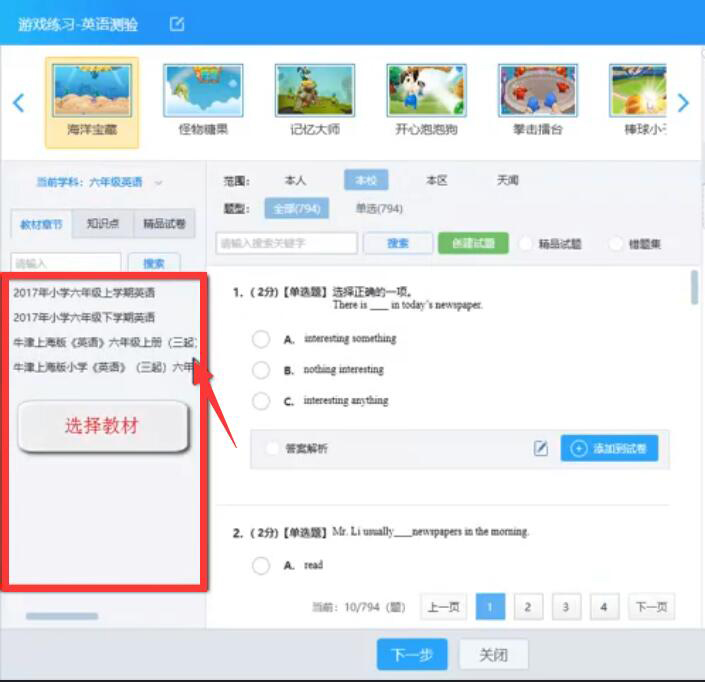705x682 pixels.
Task: Click the green 创建试题 button
Action: tap(473, 243)
